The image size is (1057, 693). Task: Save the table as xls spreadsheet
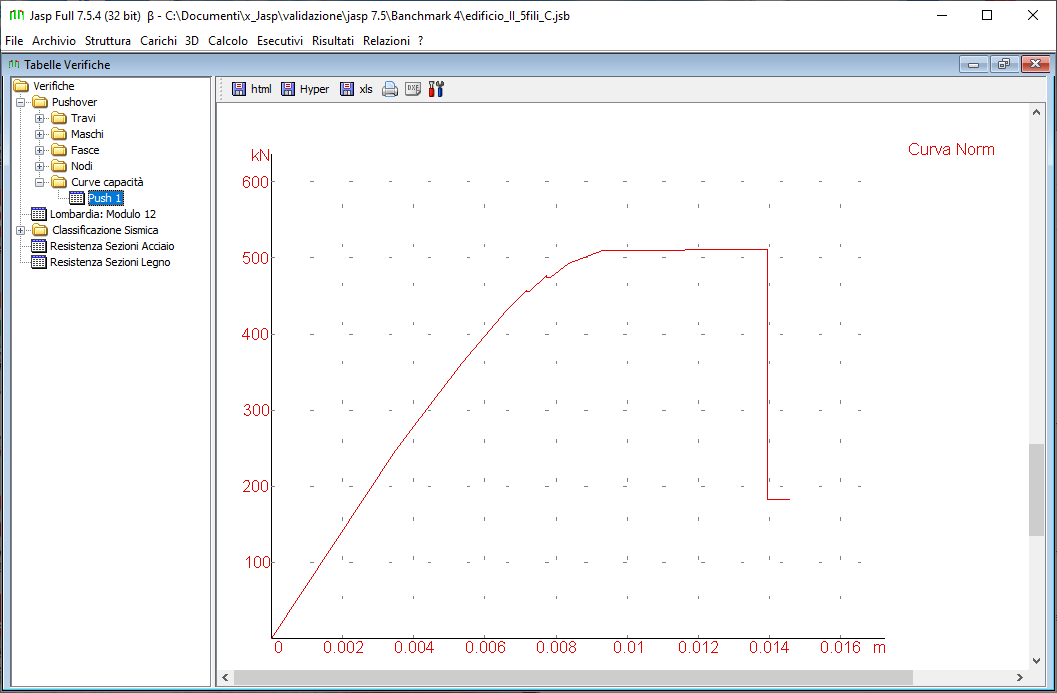click(x=356, y=89)
